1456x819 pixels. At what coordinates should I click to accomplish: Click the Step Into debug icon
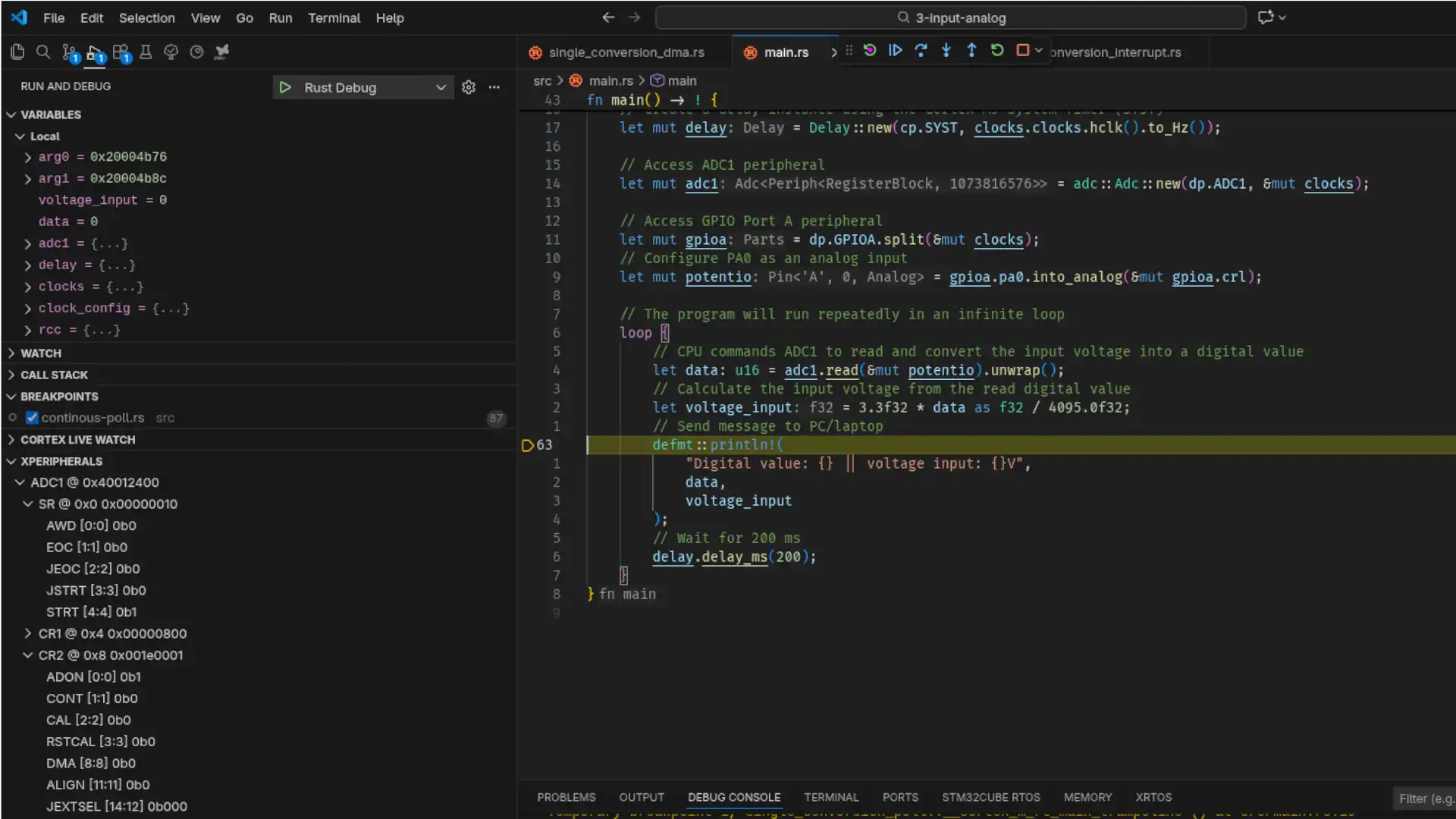click(946, 50)
